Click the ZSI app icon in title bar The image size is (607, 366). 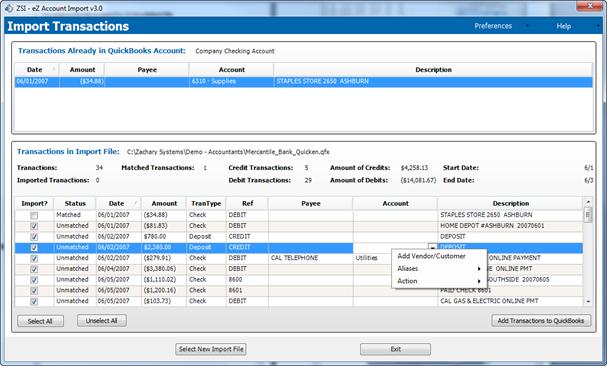[9, 8]
